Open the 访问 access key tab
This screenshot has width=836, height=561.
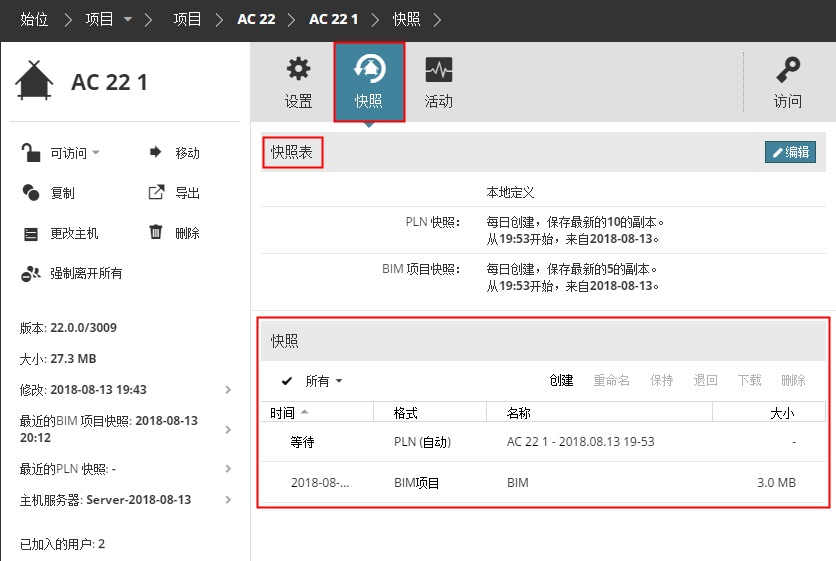coord(787,83)
